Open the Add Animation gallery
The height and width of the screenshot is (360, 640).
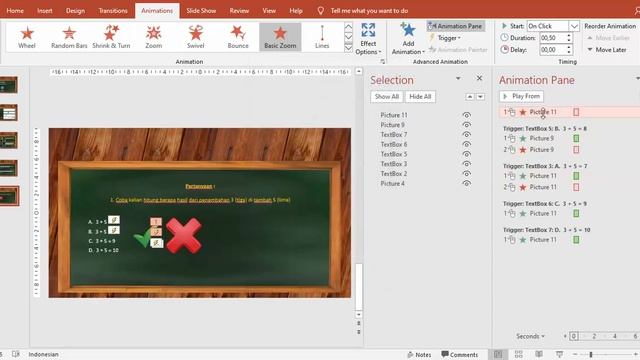[408, 38]
